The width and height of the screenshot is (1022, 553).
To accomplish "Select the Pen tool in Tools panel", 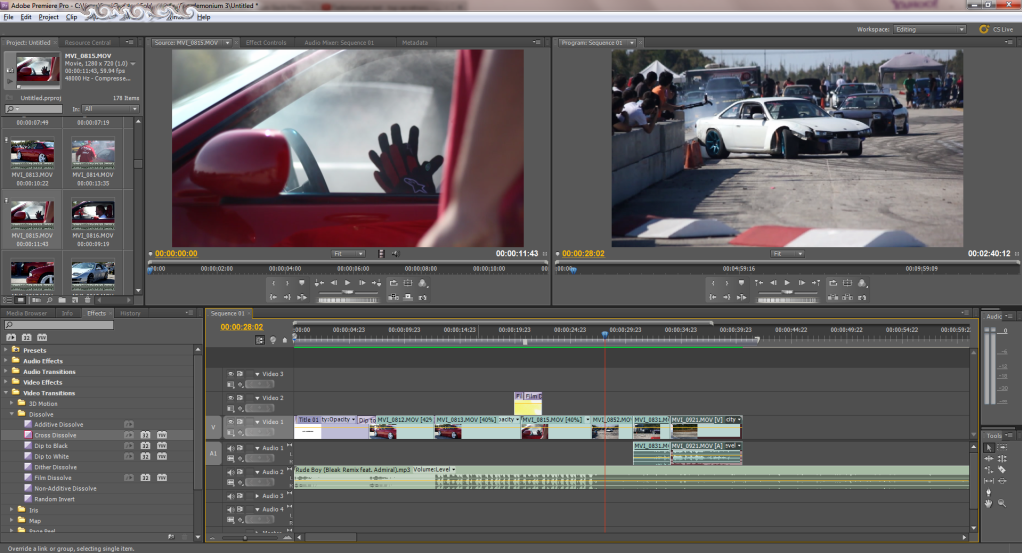I will click(989, 492).
